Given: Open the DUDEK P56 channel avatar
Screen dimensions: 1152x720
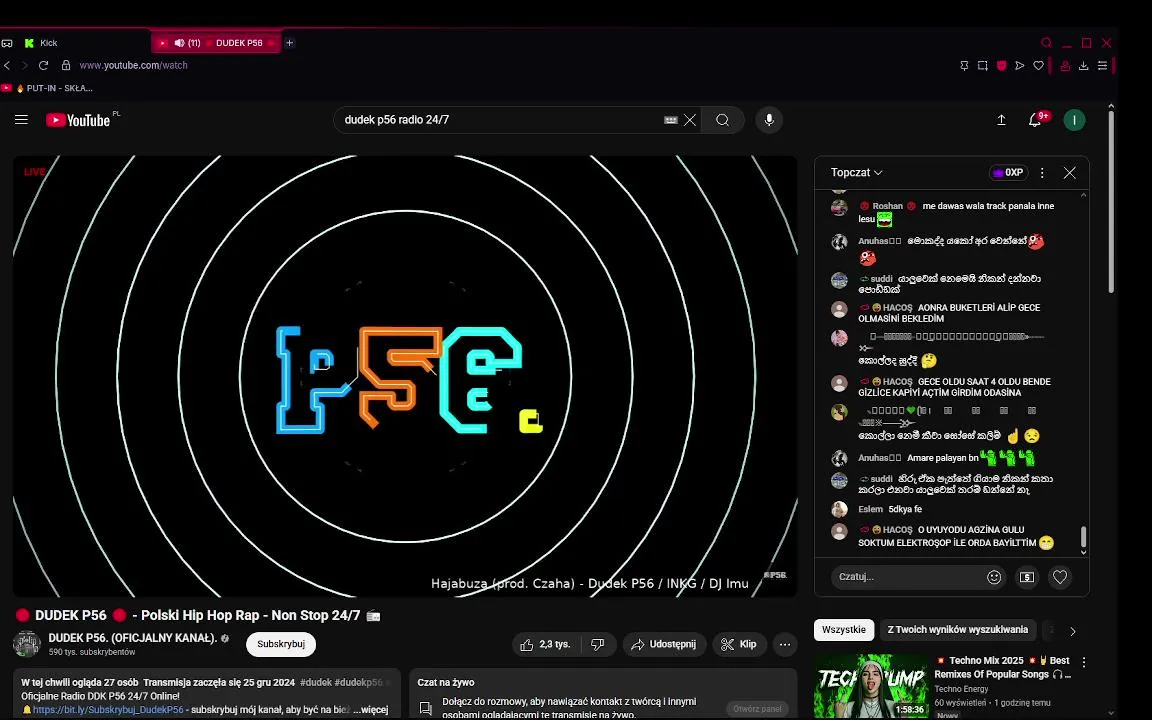Looking at the screenshot, I should 26,644.
